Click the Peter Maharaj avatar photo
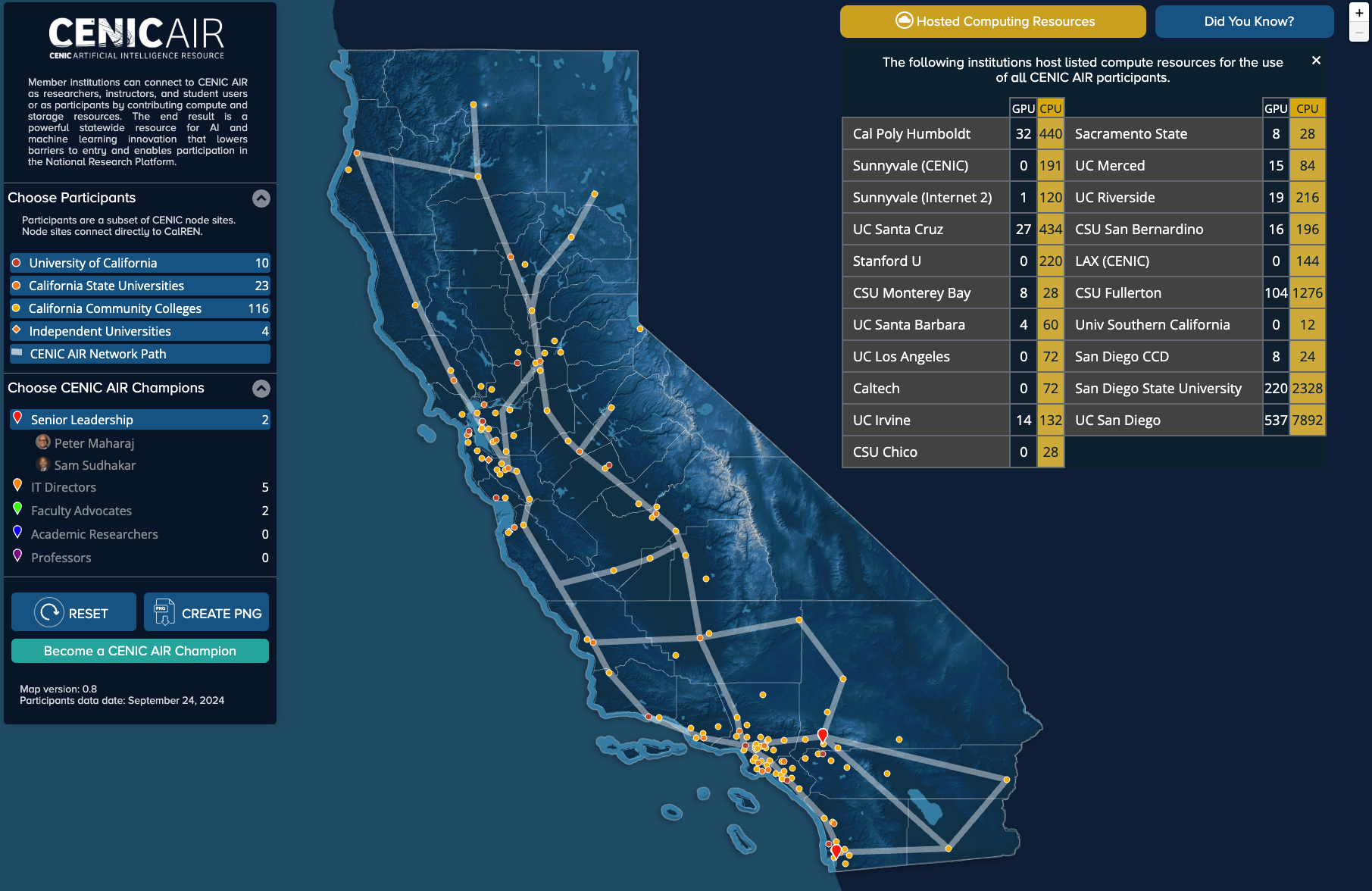Screen dimensions: 1372x891 43,442
